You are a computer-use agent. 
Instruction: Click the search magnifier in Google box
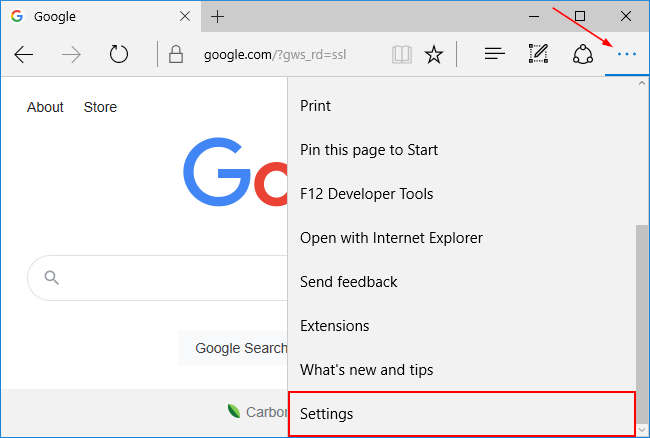pyautogui.click(x=51, y=278)
